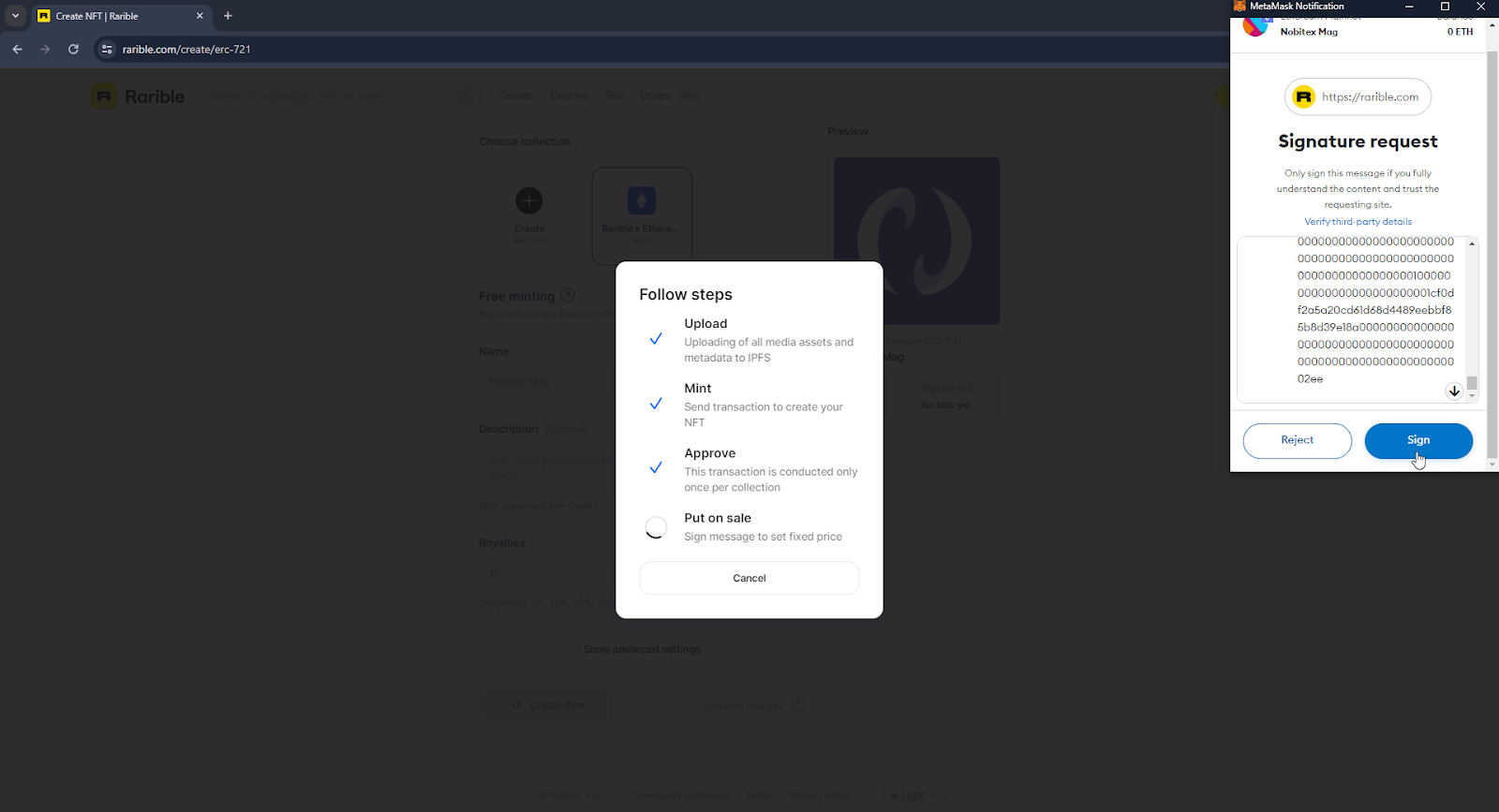Expand the browser tab search dropdown
This screenshot has height=812, width=1499.
click(x=15, y=16)
